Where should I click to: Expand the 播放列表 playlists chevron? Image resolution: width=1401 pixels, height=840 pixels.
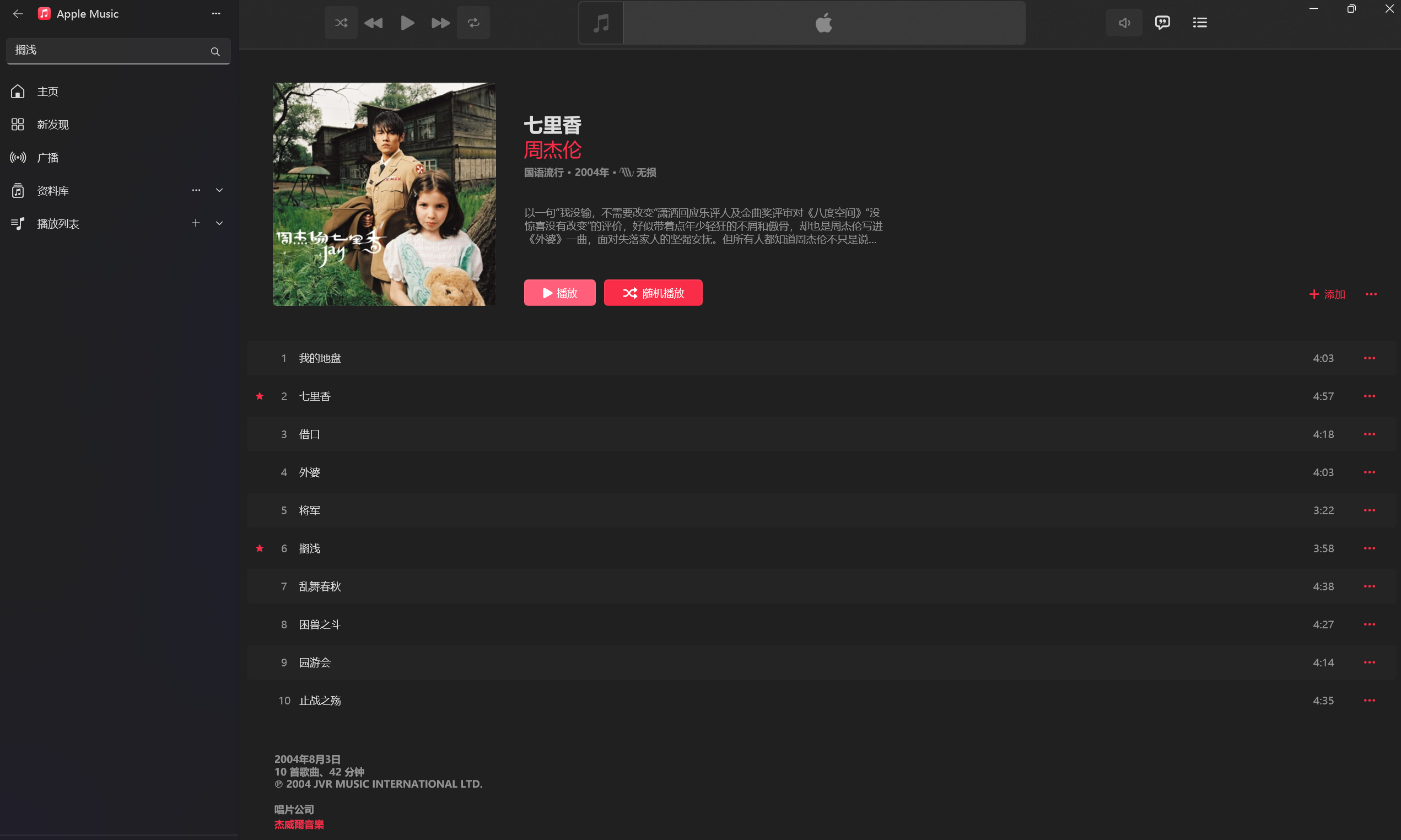[219, 223]
